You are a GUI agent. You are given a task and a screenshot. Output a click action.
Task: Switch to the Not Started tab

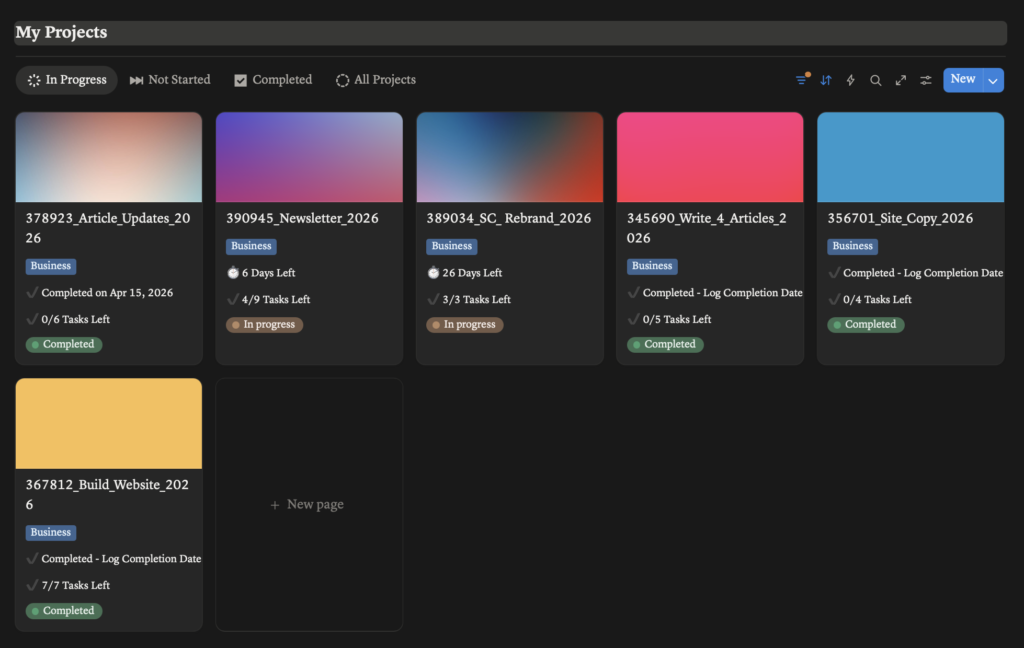click(x=170, y=80)
